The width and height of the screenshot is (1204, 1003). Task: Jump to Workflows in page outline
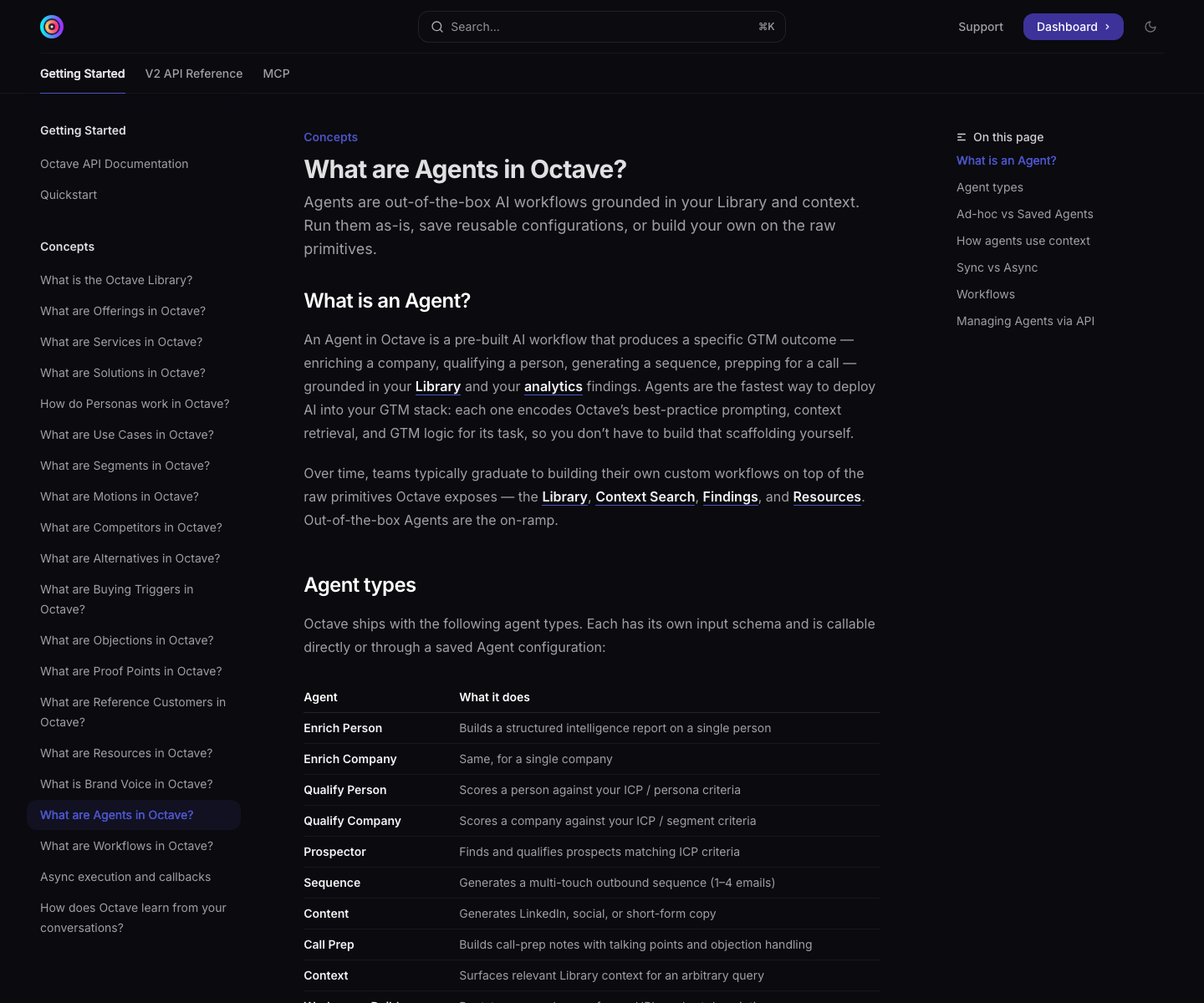click(x=986, y=294)
